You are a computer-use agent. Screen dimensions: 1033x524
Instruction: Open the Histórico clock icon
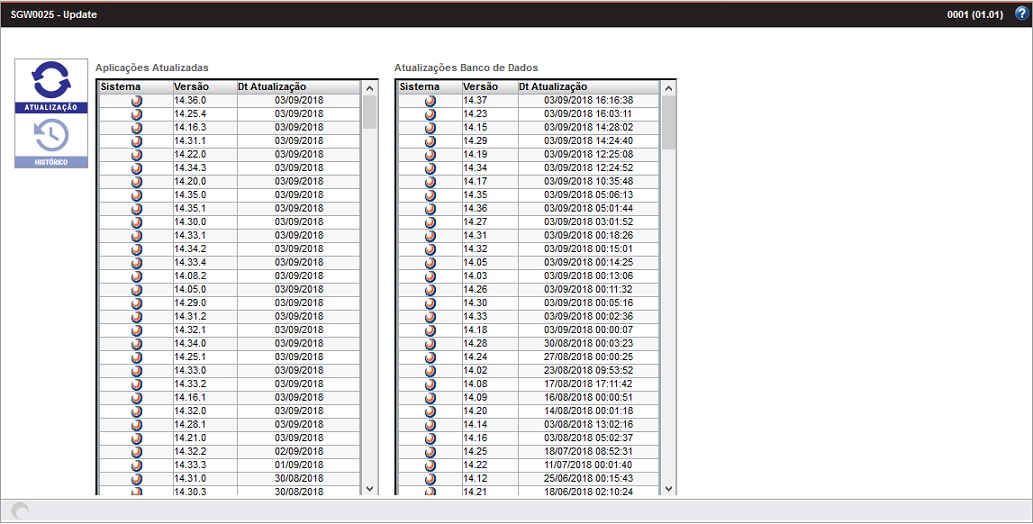click(51, 135)
